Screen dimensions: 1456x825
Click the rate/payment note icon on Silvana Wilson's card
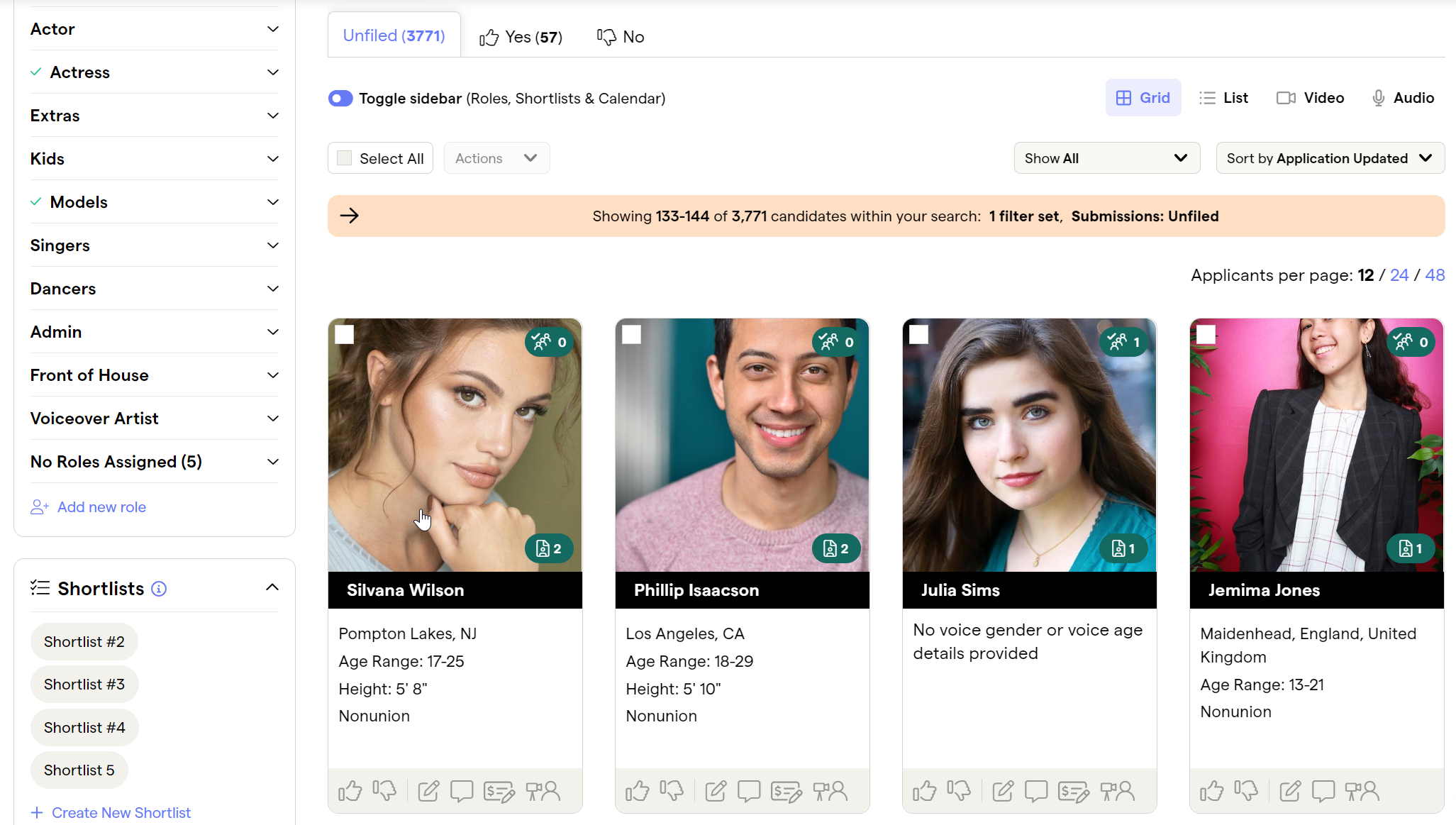[499, 791]
